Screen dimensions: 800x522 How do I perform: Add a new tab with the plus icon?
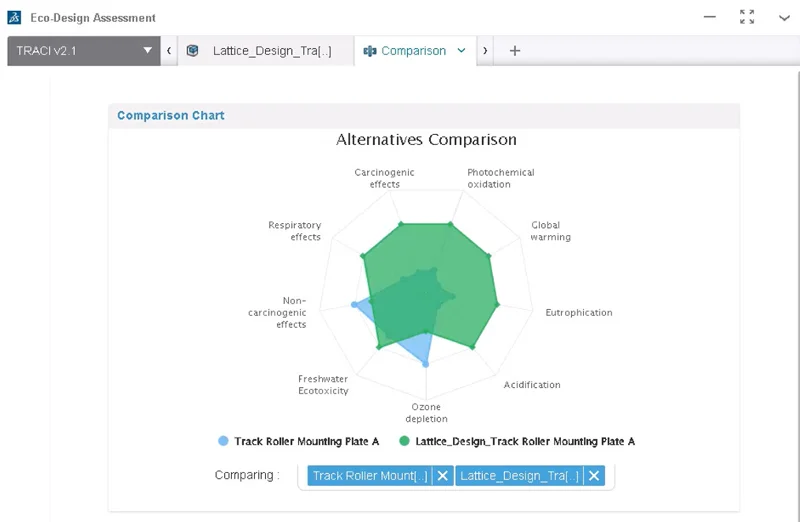515,51
